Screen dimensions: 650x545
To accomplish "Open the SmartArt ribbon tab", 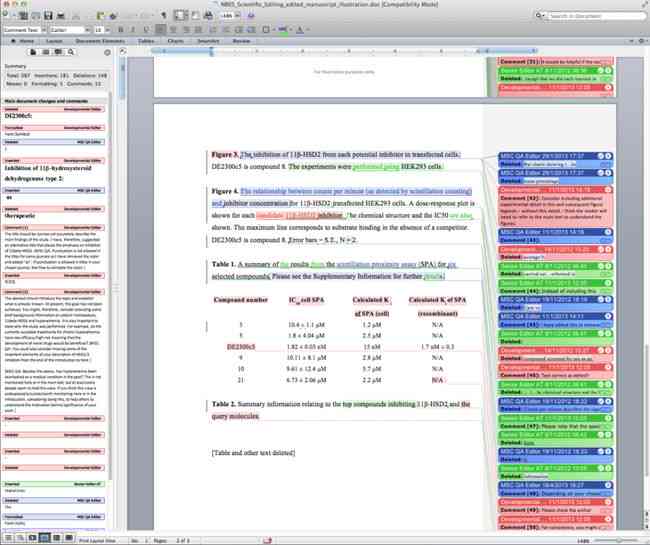I will click(208, 41).
